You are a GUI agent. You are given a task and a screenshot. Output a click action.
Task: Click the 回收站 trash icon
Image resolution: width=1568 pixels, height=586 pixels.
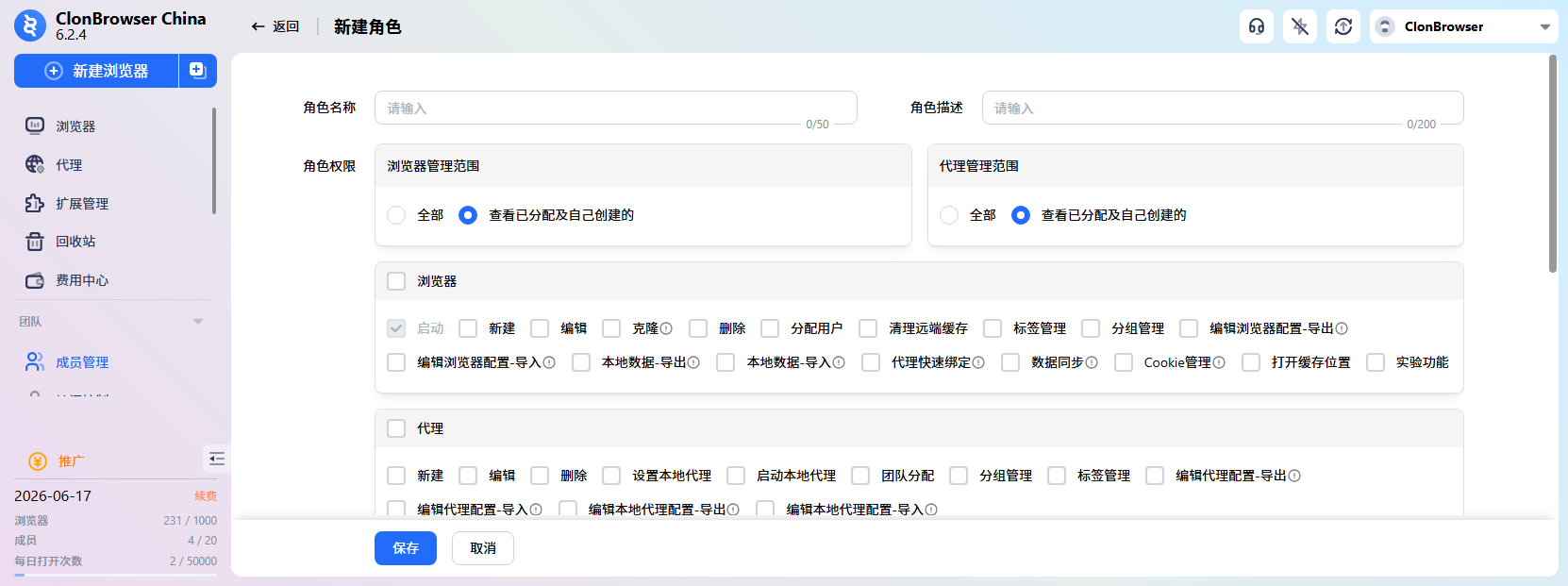(35, 242)
